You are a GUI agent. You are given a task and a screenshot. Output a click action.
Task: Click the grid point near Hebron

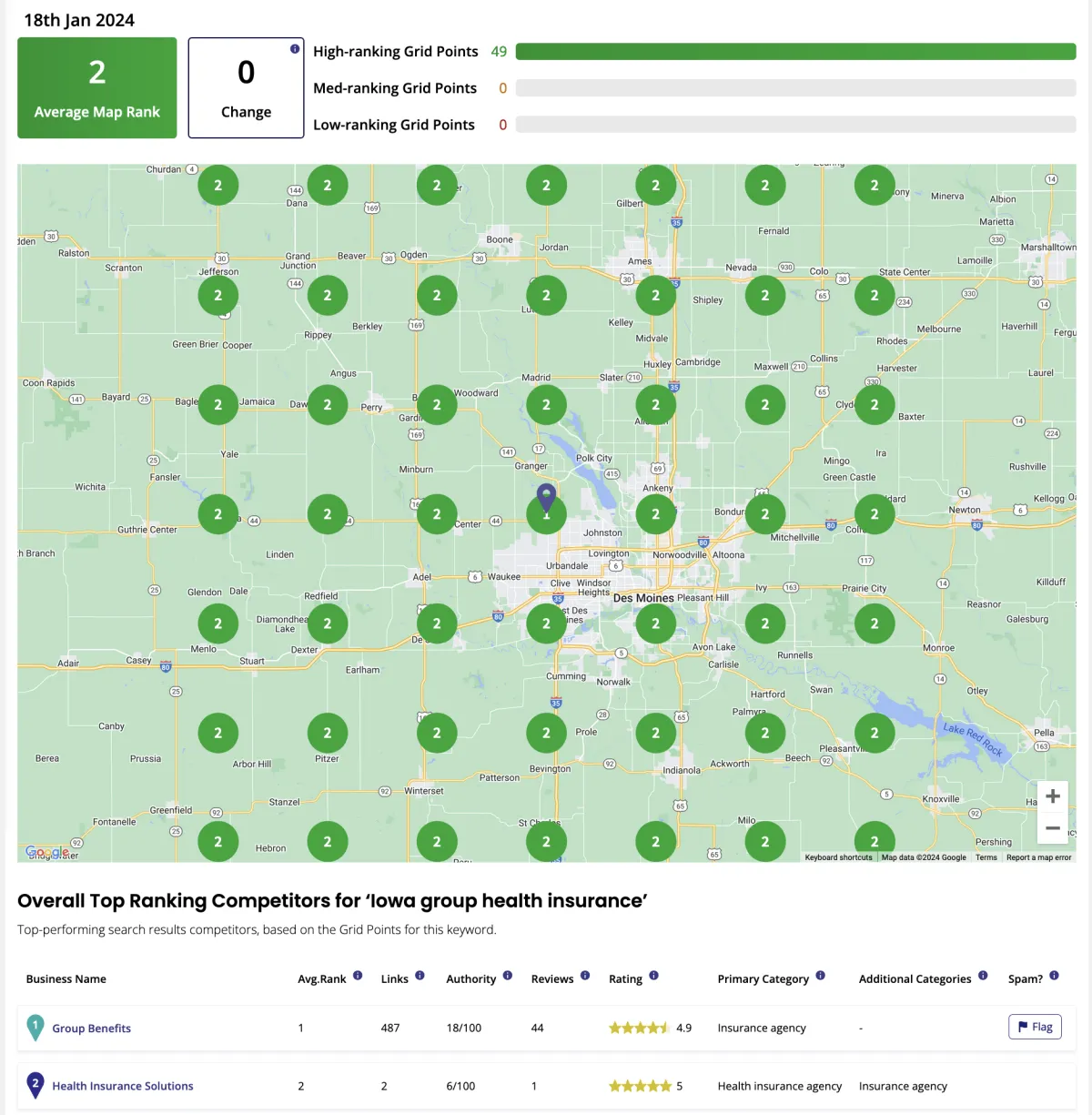coord(218,842)
